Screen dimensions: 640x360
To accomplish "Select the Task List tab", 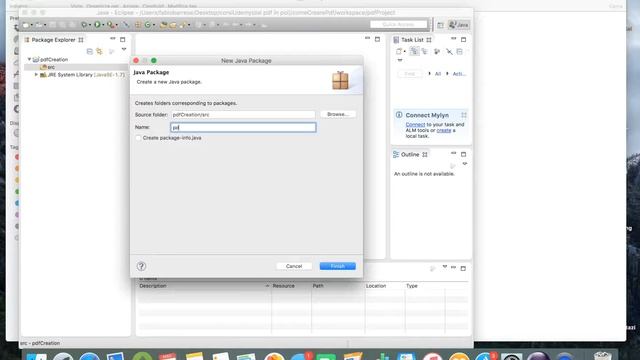I will click(412, 40).
